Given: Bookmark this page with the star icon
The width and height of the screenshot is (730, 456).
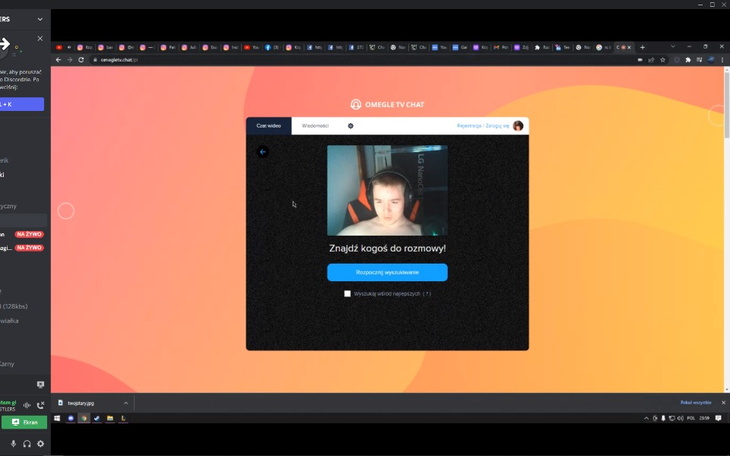Looking at the screenshot, I should click(x=662, y=60).
